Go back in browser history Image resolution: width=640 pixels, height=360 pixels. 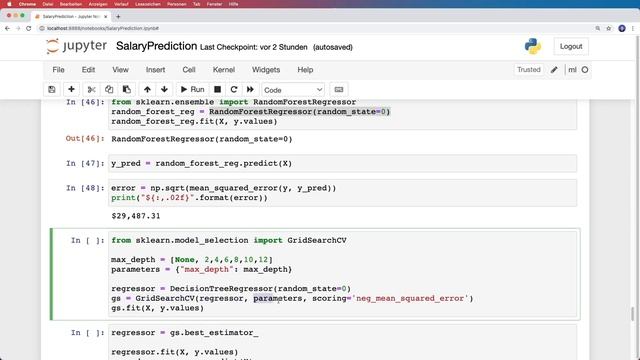coord(7,28)
